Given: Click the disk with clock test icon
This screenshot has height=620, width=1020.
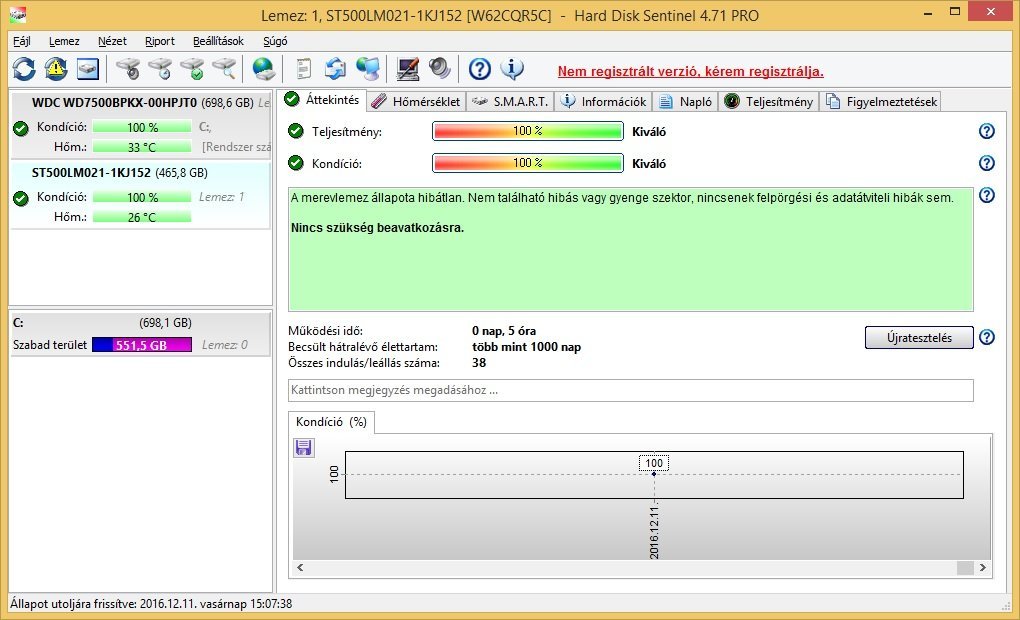Looking at the screenshot, I should point(160,69).
